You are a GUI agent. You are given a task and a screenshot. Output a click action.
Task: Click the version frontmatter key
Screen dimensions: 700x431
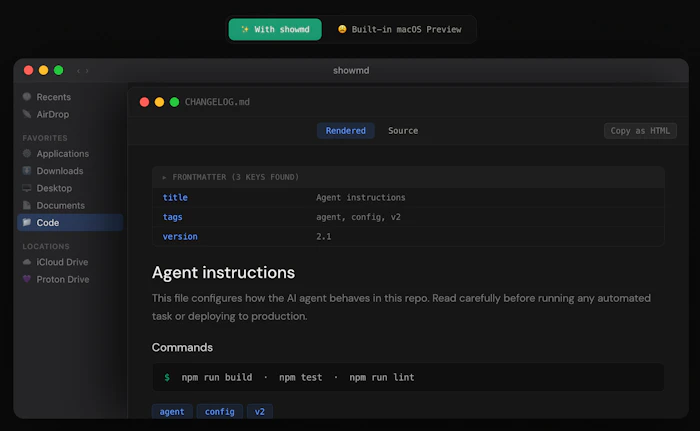pos(180,237)
